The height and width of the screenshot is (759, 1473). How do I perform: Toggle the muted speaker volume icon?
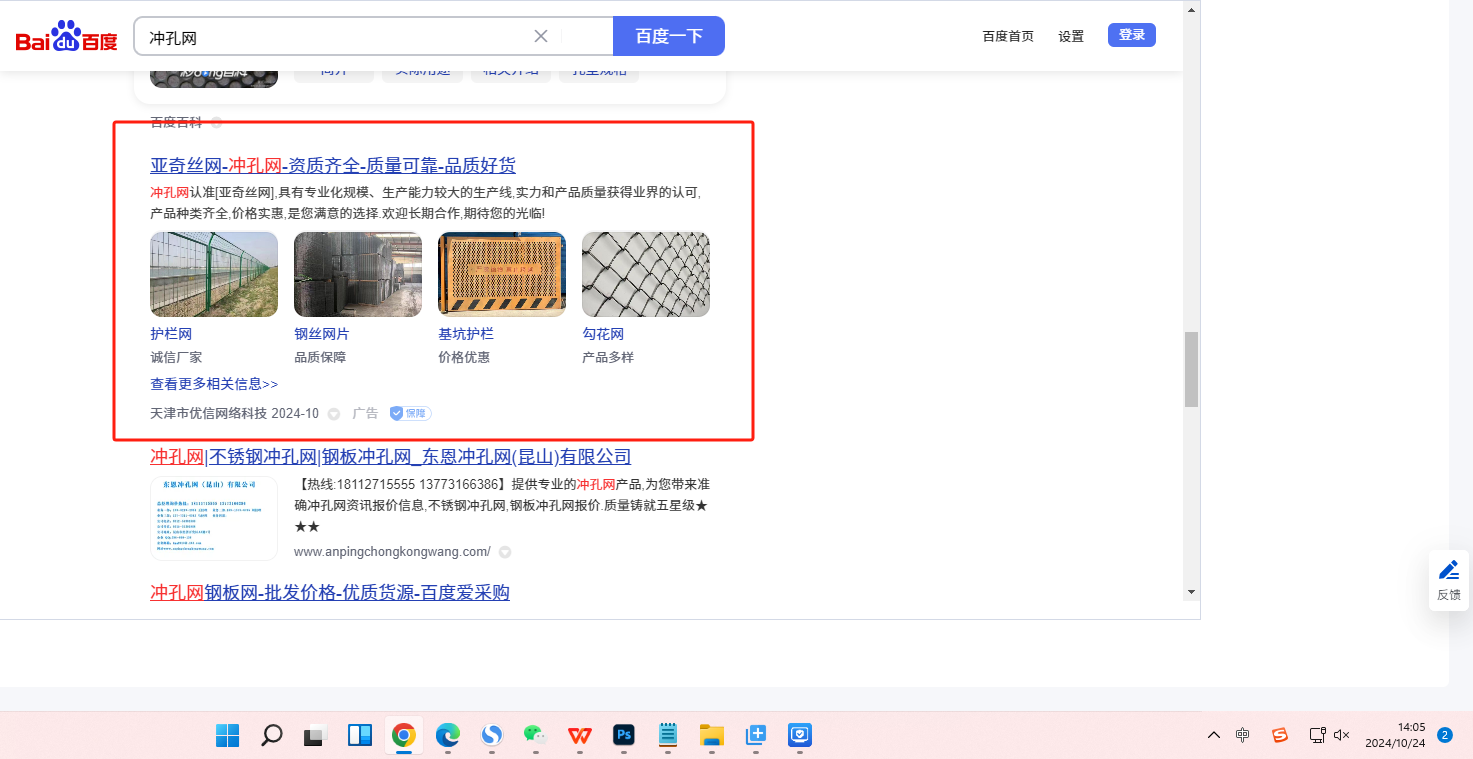click(x=1342, y=735)
